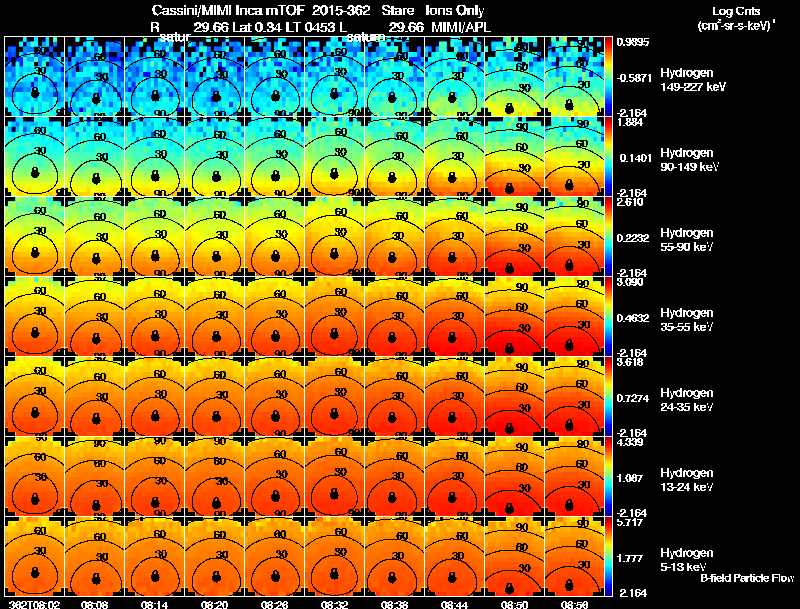Open the 08:38 panel in the 90-149 keV row
The width and height of the screenshot is (800, 609).
coord(394,157)
